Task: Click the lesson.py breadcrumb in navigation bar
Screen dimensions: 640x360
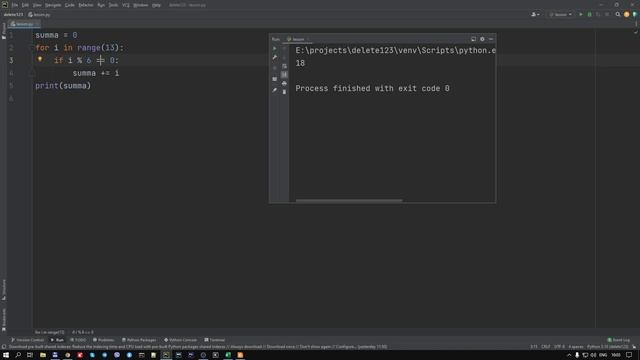Action: tap(40, 15)
